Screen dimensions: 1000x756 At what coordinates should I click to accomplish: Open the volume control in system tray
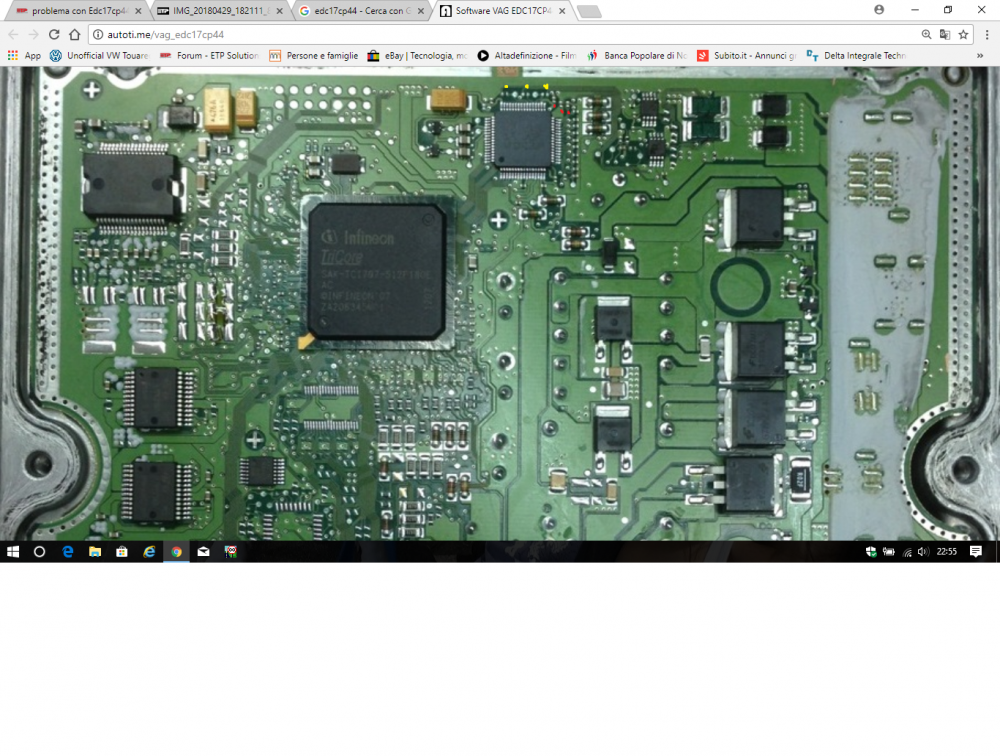921,551
